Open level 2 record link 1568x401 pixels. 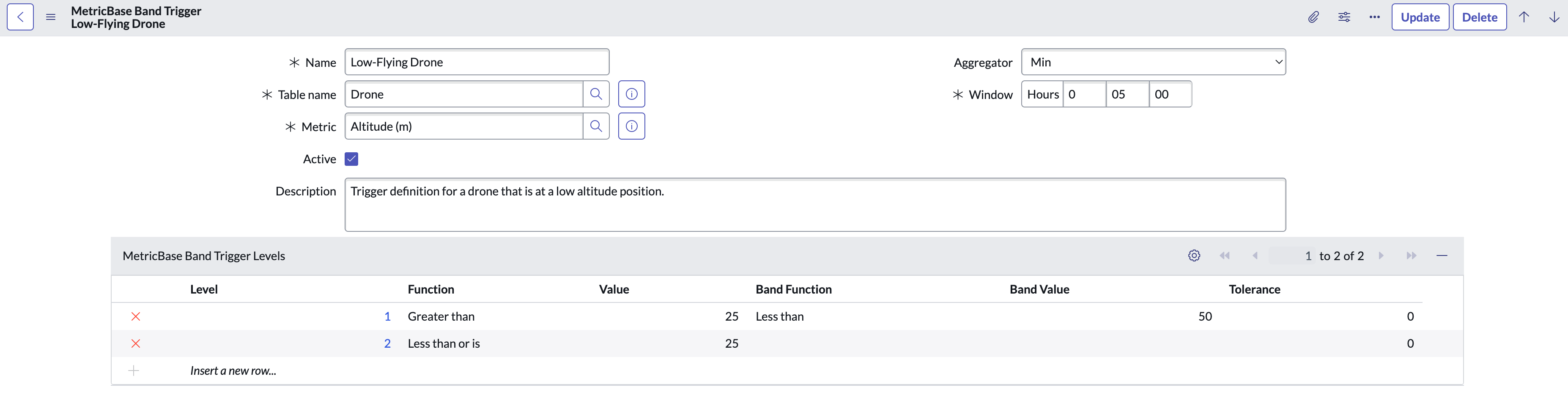click(387, 344)
